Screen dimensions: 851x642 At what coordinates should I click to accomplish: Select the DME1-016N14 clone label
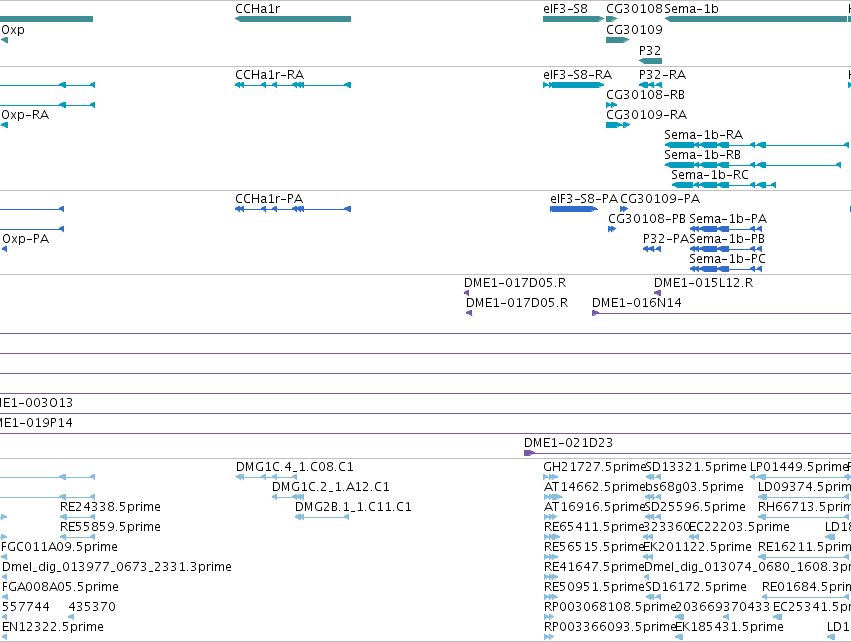coord(637,303)
